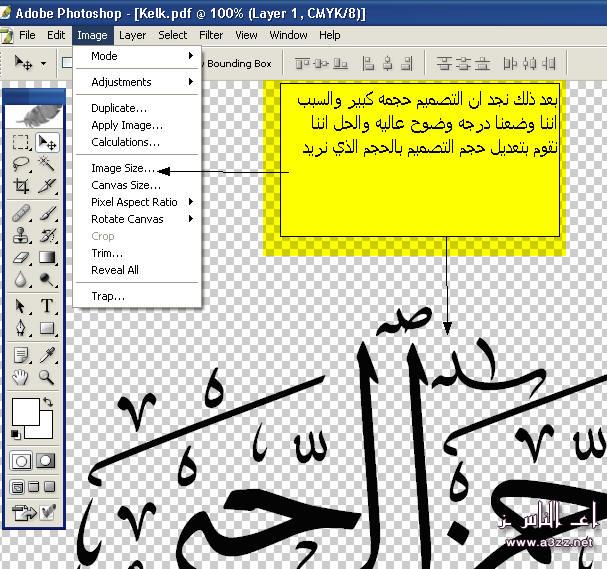The height and width of the screenshot is (569, 607).
Task: Select the Path Selection tool
Action: (x=21, y=306)
